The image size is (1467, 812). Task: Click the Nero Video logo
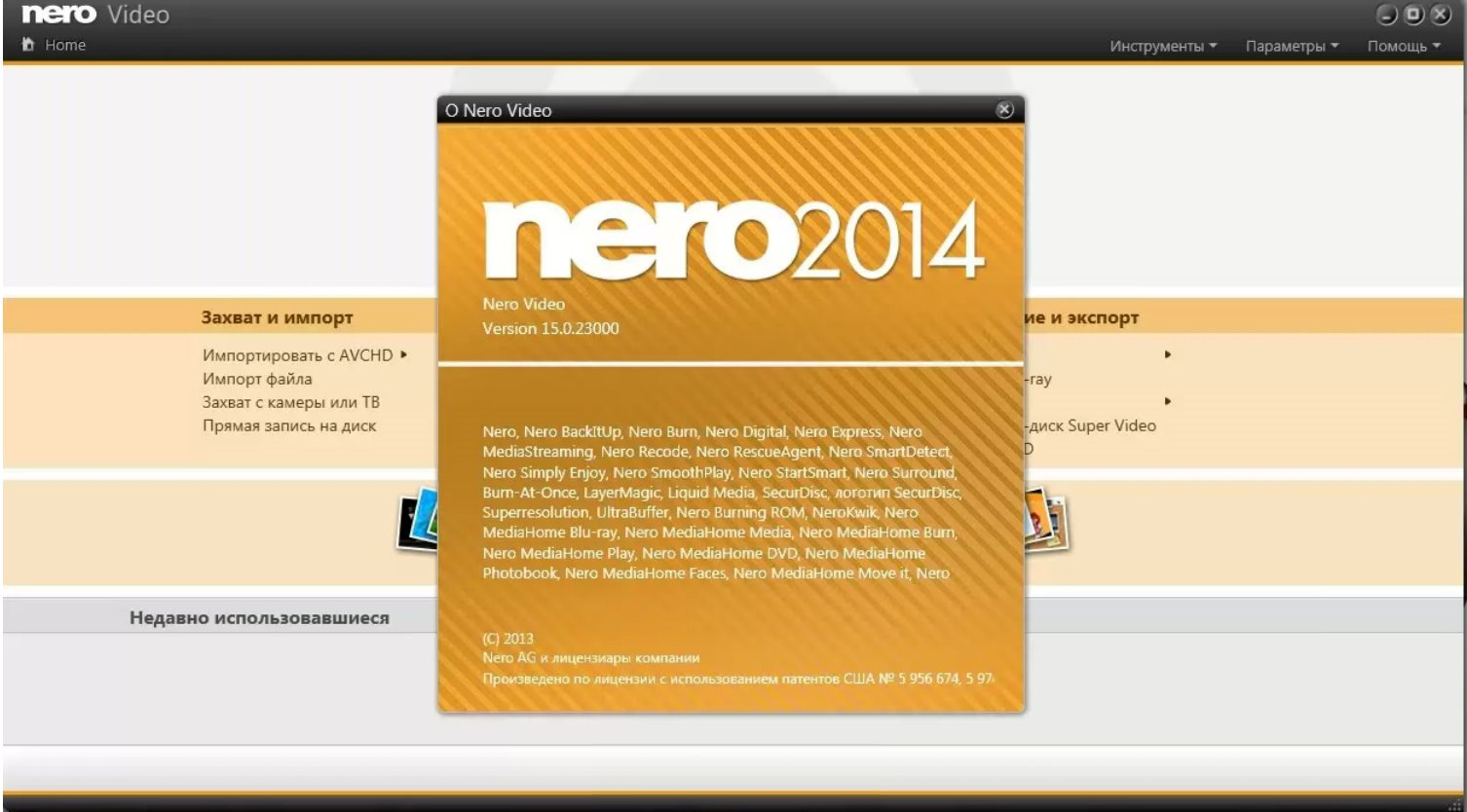(94, 15)
